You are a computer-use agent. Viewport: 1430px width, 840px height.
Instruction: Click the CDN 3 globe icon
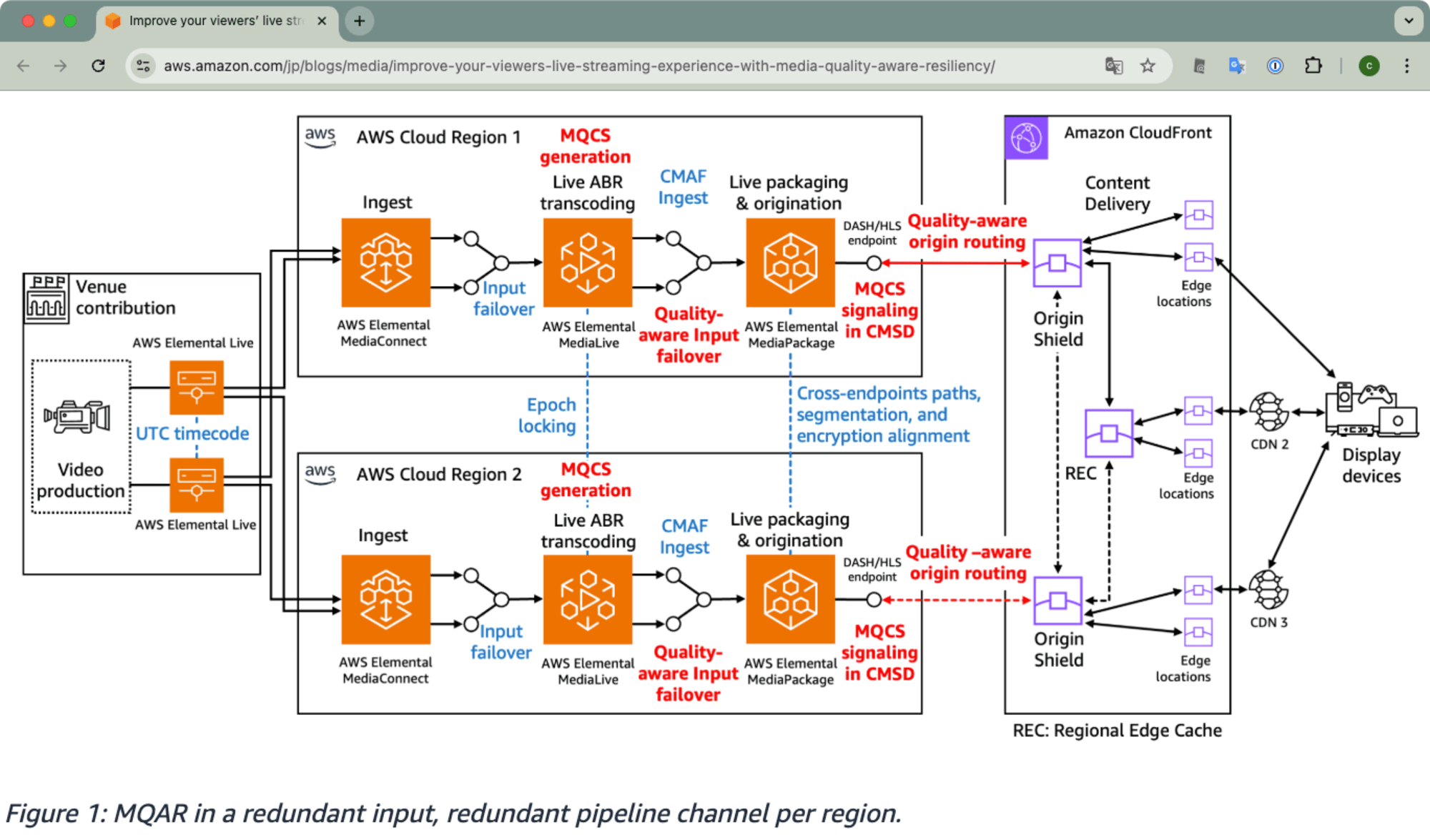(1269, 589)
